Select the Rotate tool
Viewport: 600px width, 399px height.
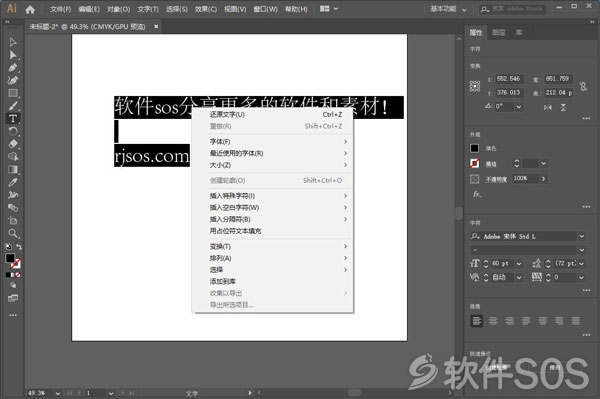pyautogui.click(x=13, y=131)
